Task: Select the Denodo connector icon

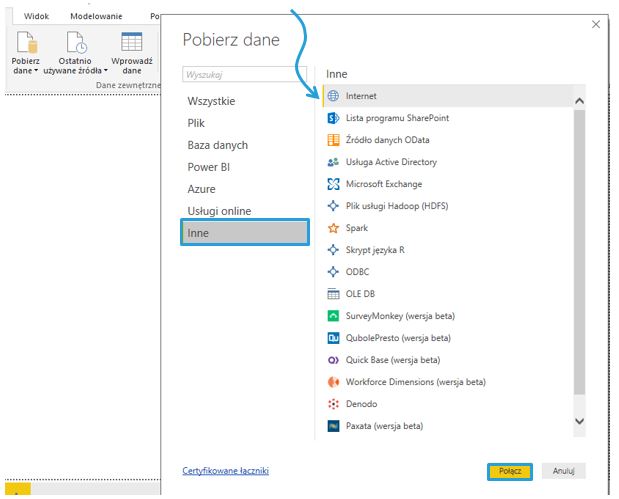Action: [x=334, y=404]
